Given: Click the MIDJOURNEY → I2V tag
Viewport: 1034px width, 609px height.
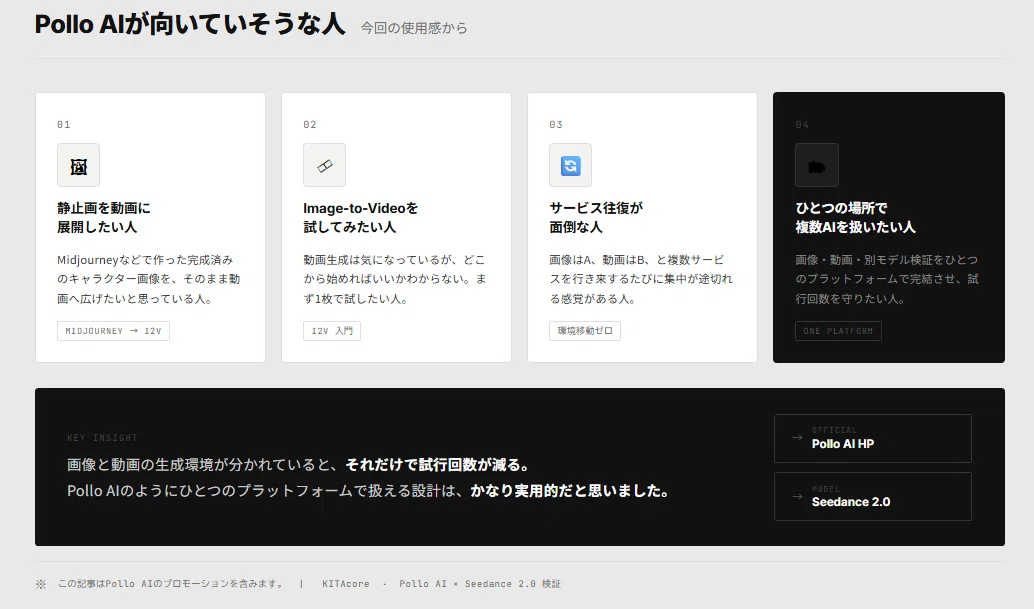Looking at the screenshot, I should click(x=113, y=331).
